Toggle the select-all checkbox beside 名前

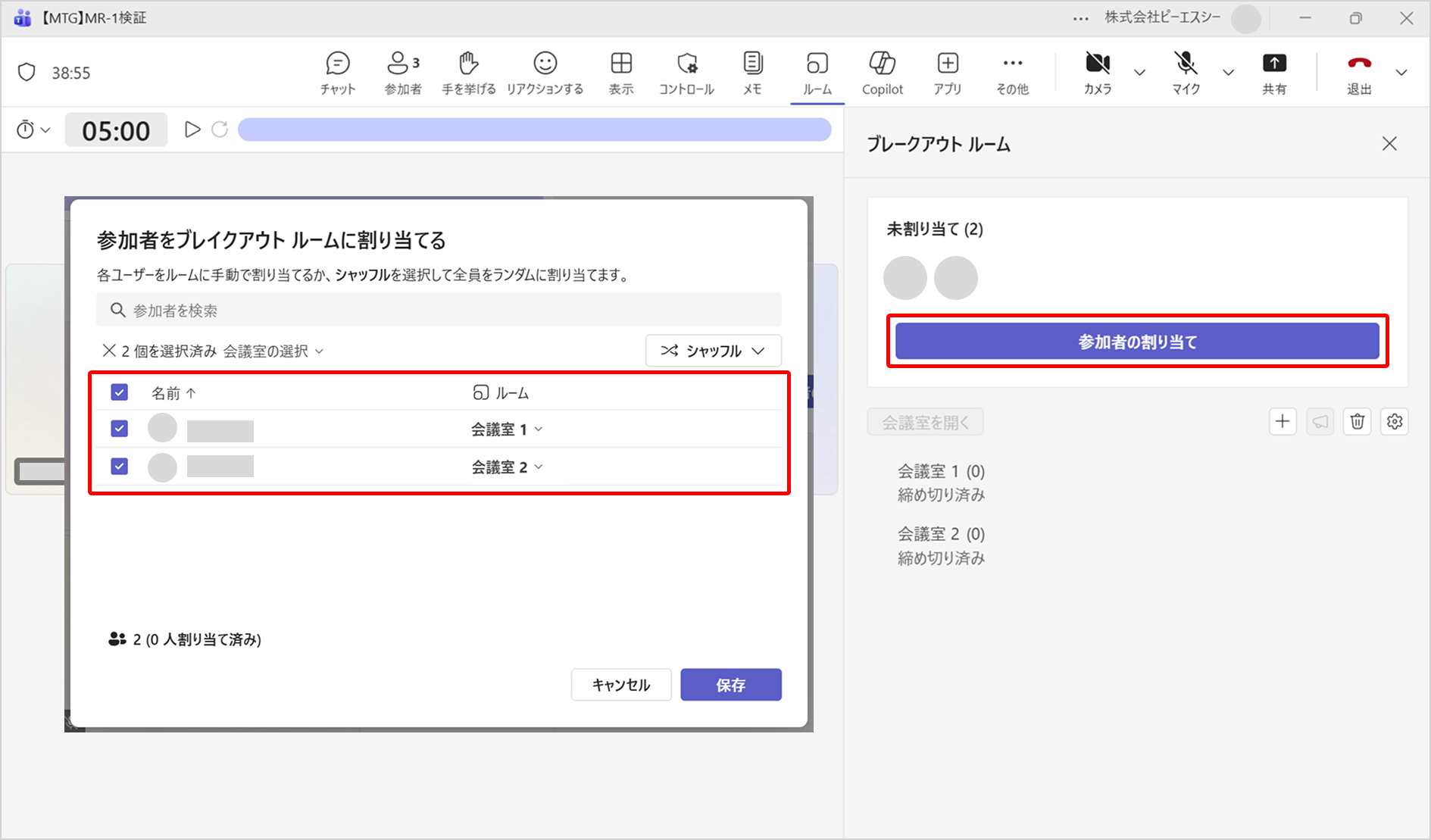click(x=119, y=392)
